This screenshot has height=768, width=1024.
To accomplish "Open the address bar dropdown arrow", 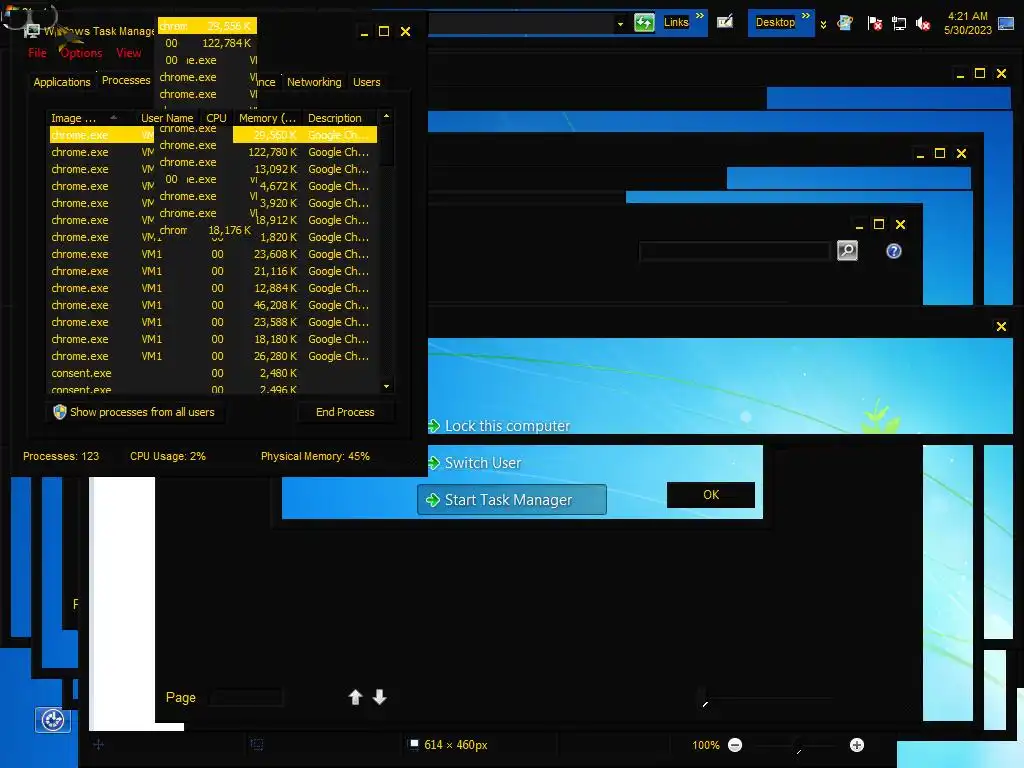I will coord(620,24).
